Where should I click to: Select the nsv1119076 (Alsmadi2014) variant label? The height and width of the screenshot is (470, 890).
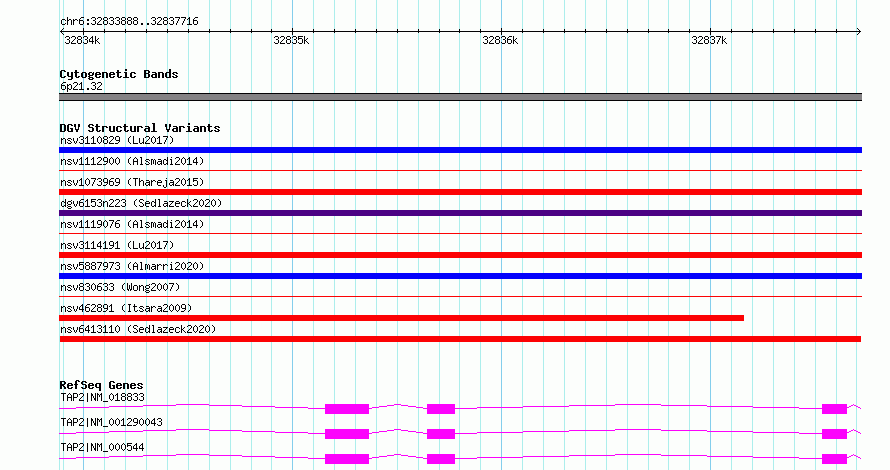click(x=132, y=224)
